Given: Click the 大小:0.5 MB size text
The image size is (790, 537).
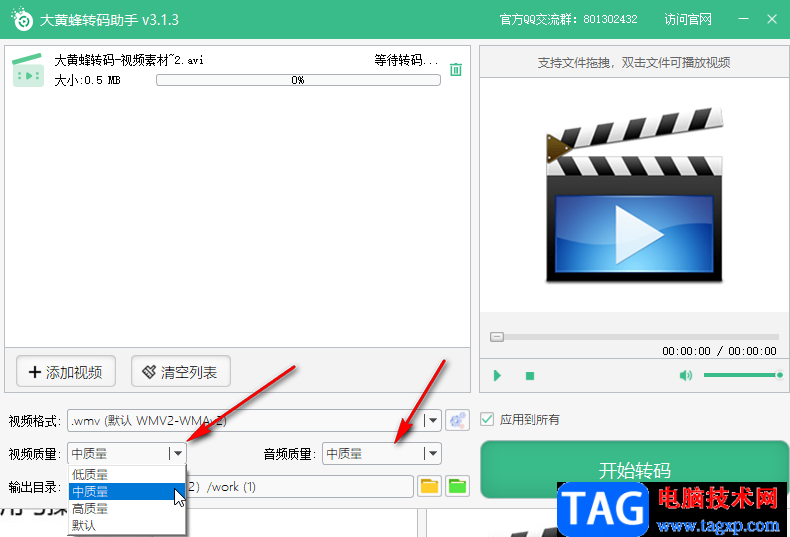Looking at the screenshot, I should [x=87, y=80].
